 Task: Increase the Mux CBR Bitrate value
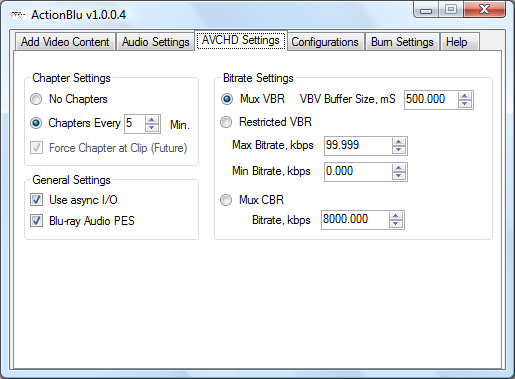[x=396, y=216]
